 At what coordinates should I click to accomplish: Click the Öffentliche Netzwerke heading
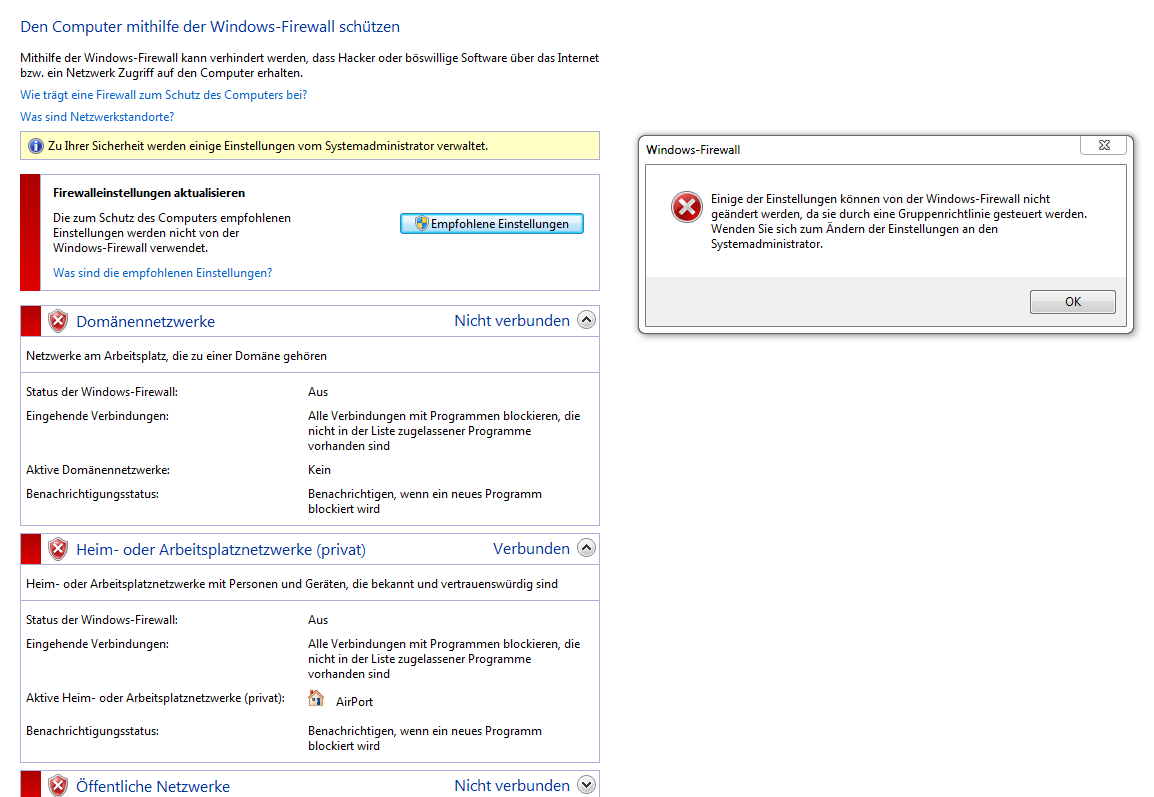coord(153,787)
